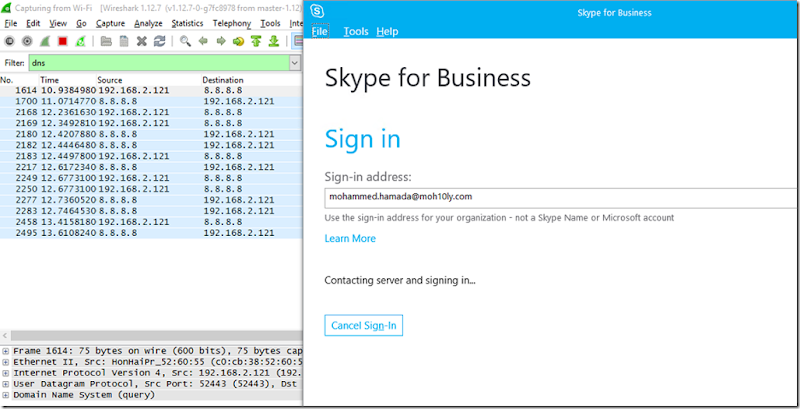Expand the Frame 1614 details row

(6, 351)
